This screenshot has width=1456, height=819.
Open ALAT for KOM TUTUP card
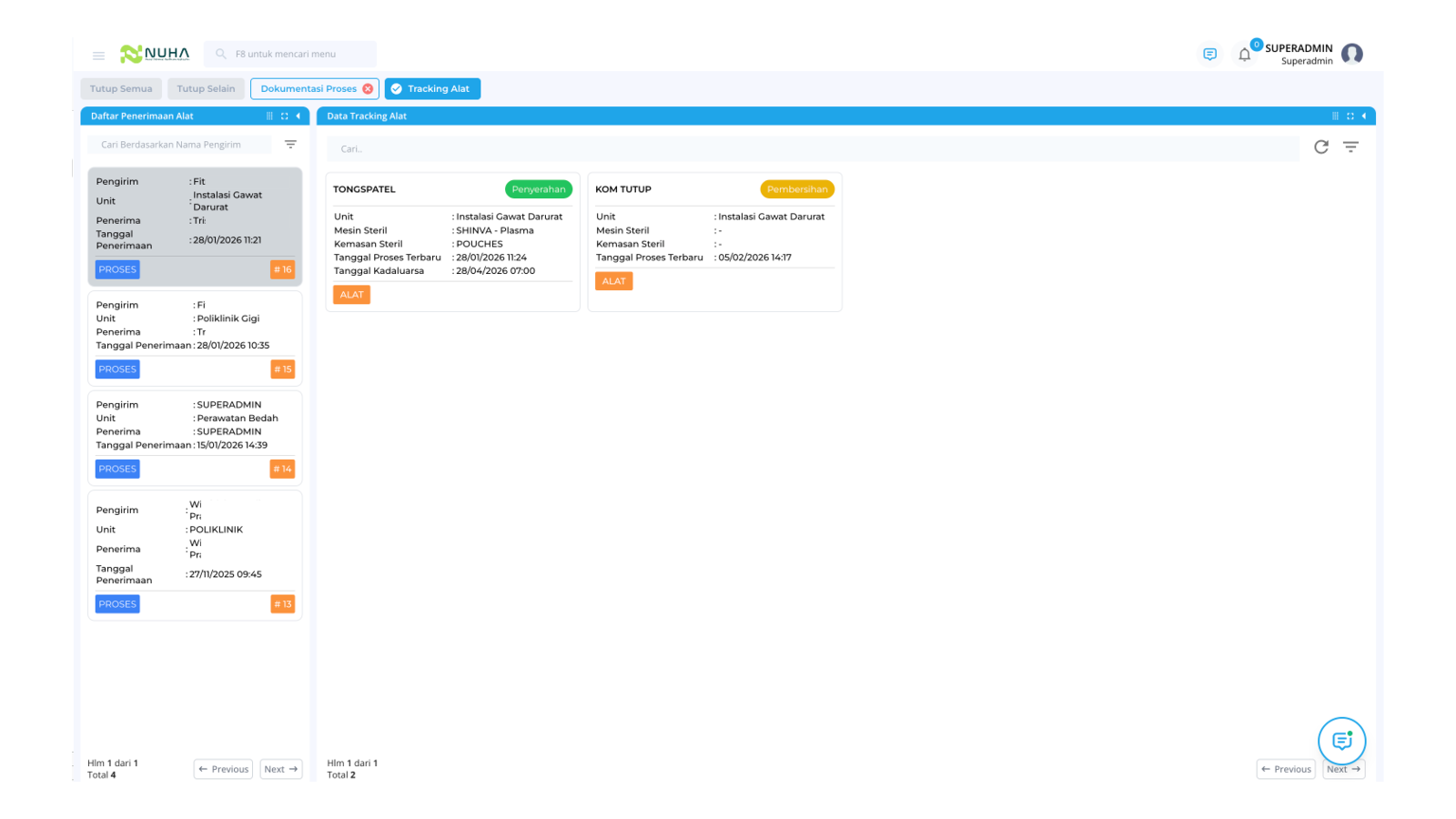613,281
